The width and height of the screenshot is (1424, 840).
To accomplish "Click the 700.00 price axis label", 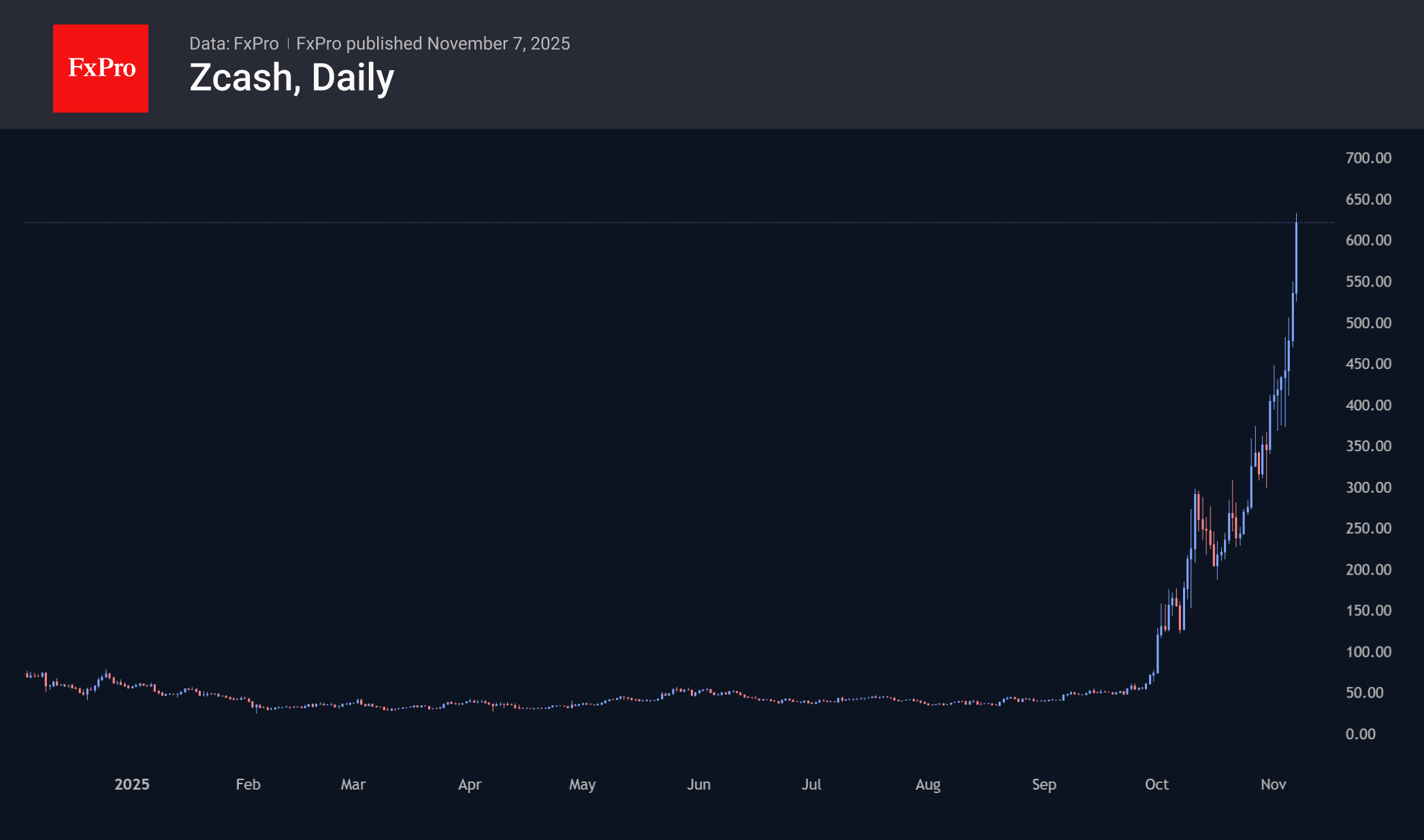I will coord(1368,158).
